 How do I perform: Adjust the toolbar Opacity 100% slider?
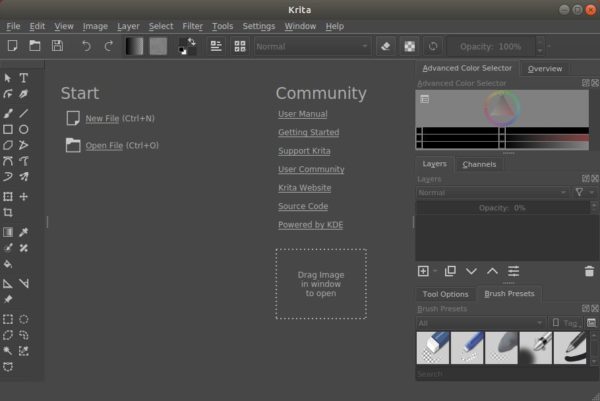(x=491, y=47)
